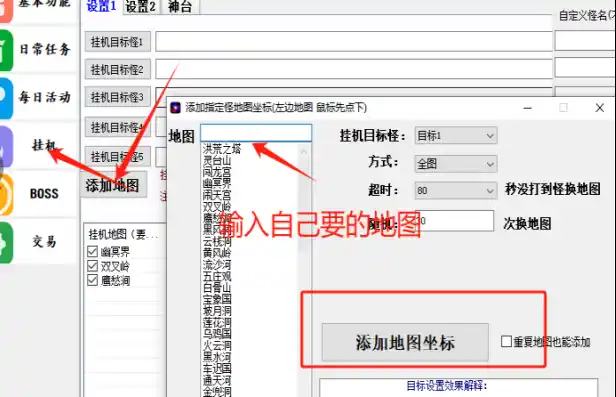Select 闹龙宫 in the map list

click(217, 172)
